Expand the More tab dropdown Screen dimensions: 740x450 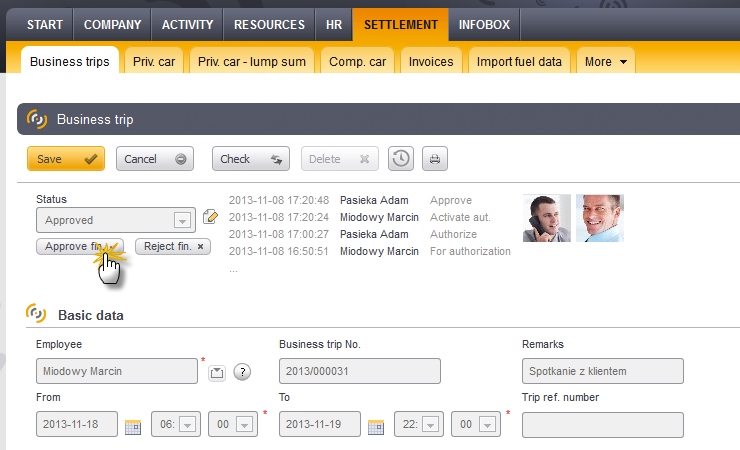pos(605,62)
